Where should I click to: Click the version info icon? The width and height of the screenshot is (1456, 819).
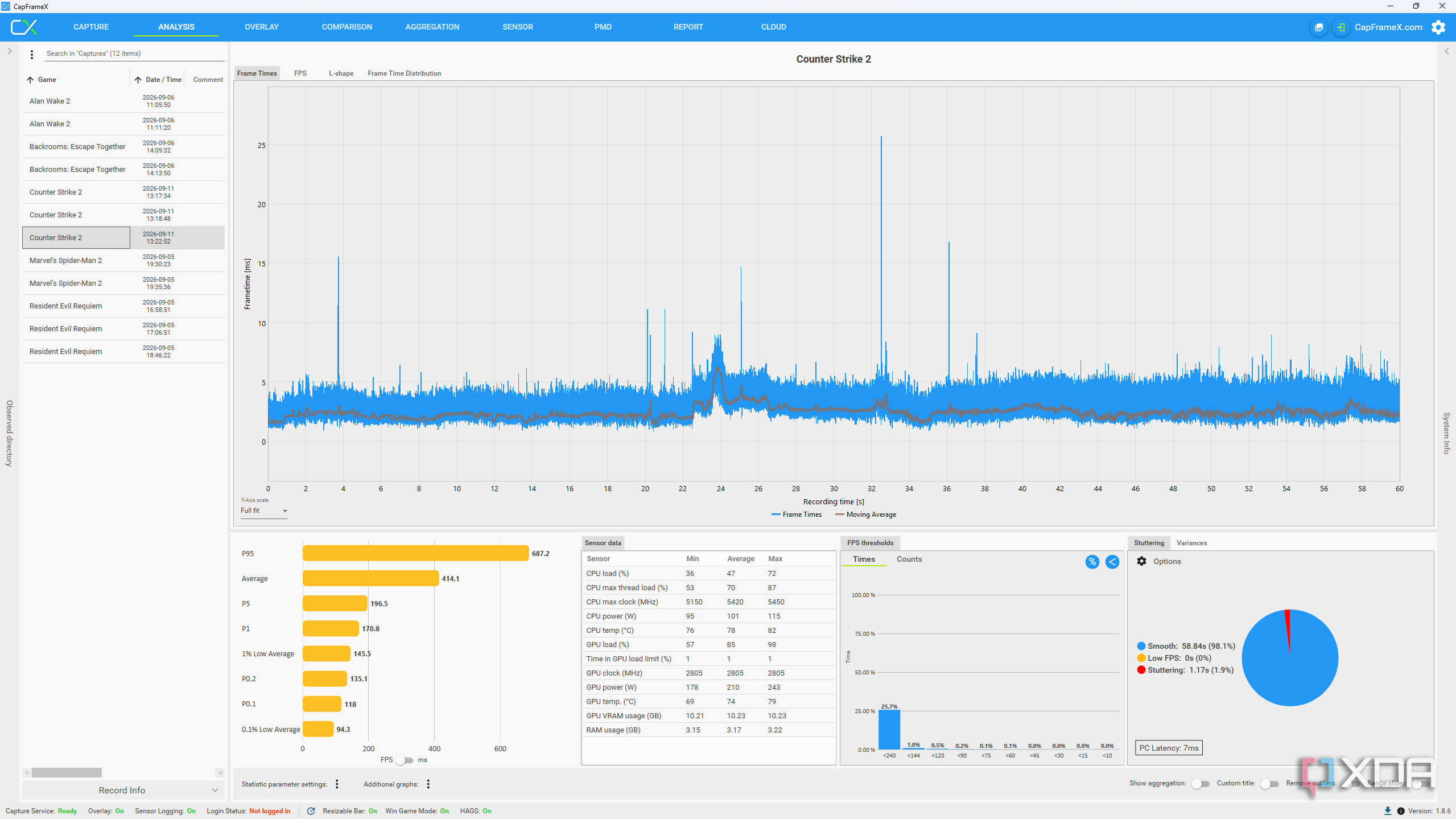tap(1401, 811)
